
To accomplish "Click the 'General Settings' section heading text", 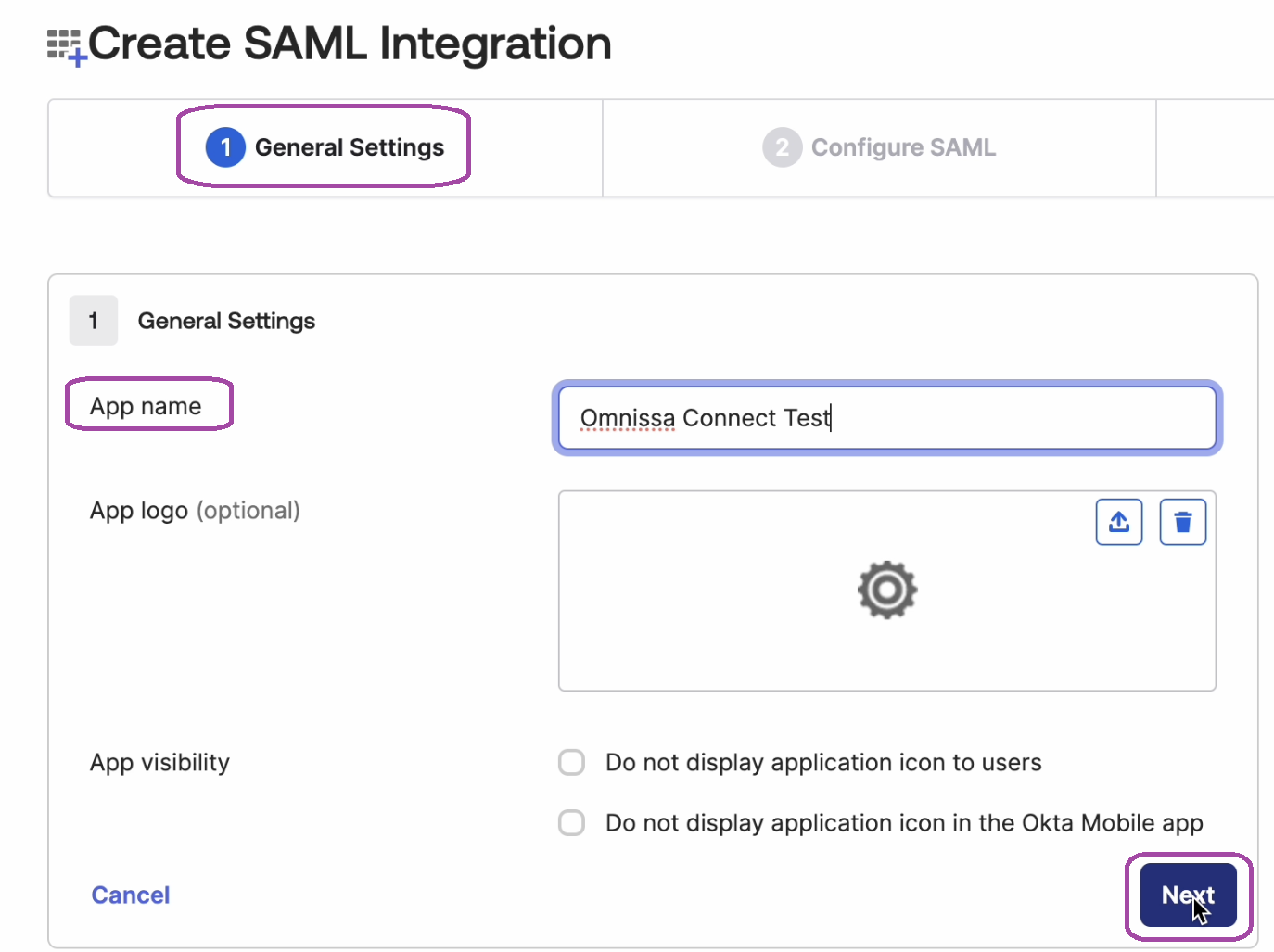I will [226, 321].
